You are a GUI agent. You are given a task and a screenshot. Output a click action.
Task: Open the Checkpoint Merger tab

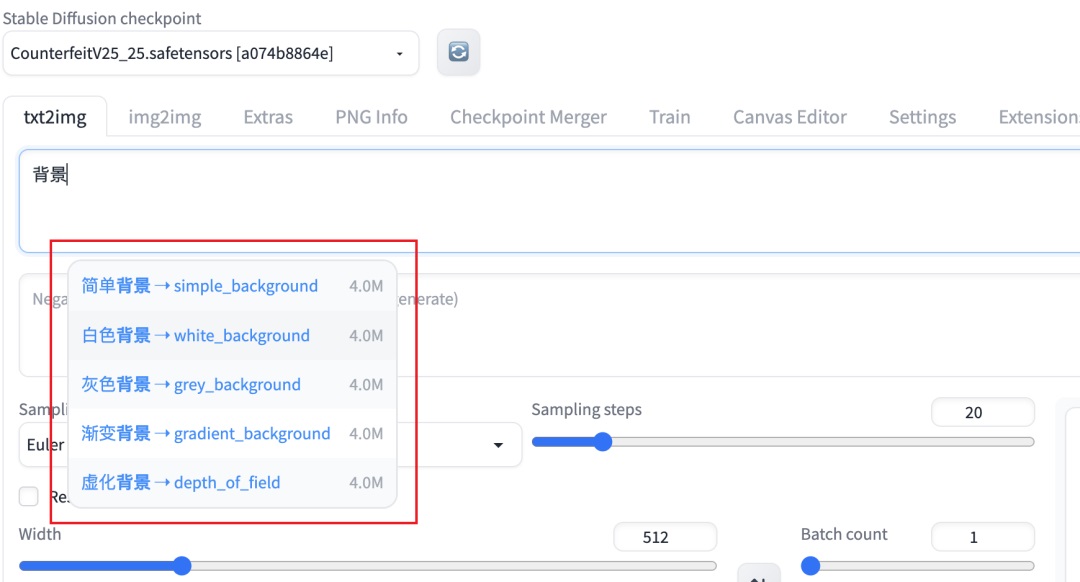coord(528,117)
